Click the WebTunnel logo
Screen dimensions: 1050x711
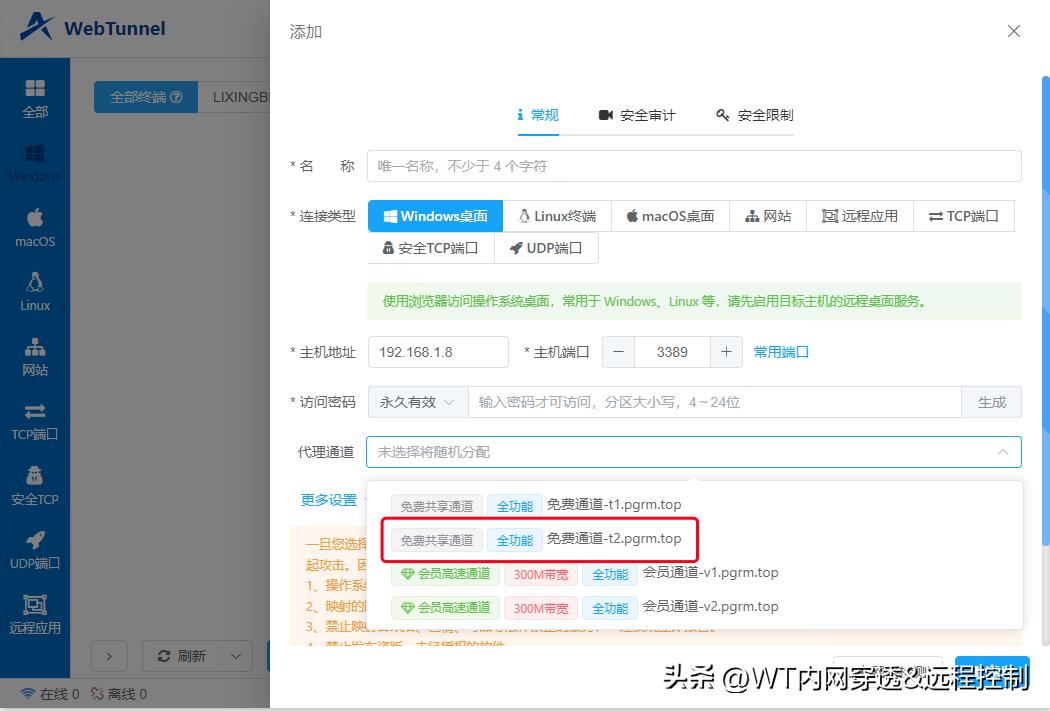point(92,28)
